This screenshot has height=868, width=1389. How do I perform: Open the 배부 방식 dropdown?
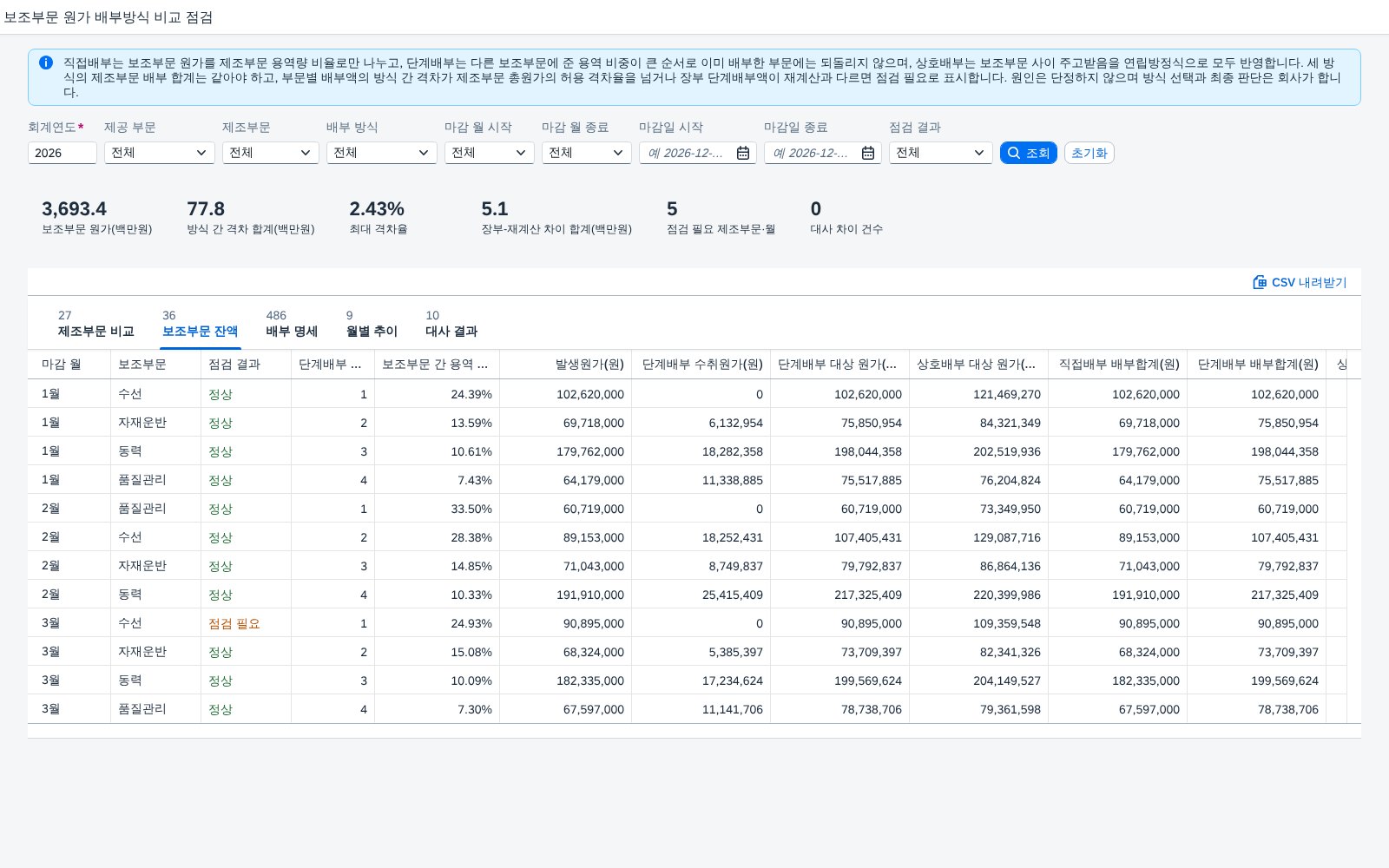tap(382, 153)
